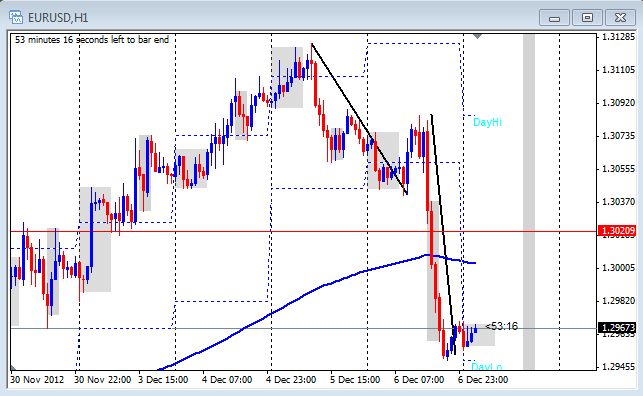Select the current price label 1.29673
This screenshot has height=396, width=643.
tap(617, 328)
